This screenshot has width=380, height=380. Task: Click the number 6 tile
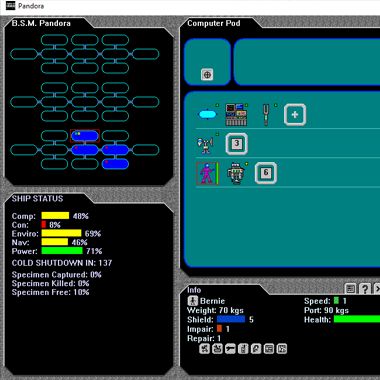coord(266,173)
